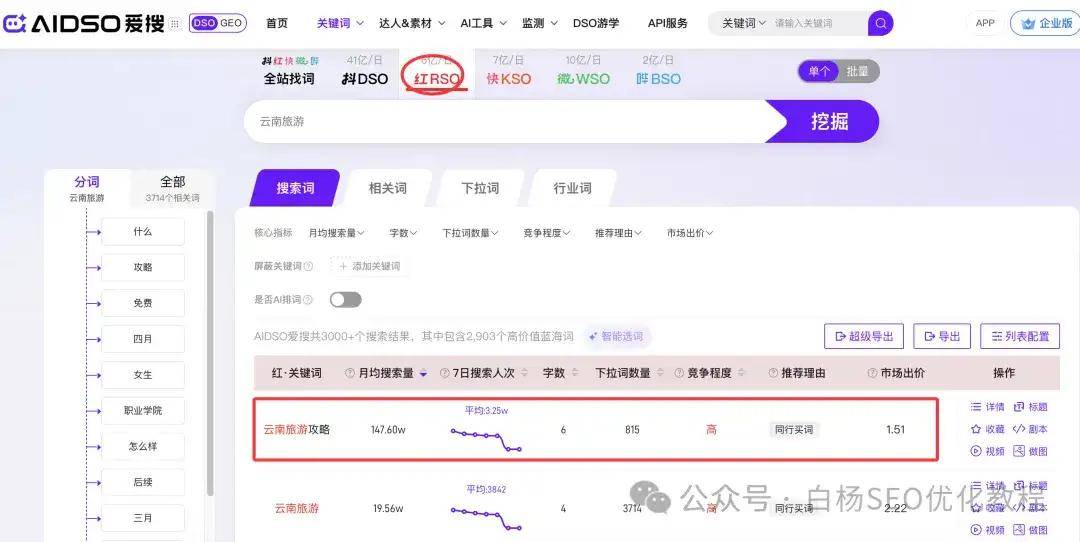Viewport: 1080px width, 542px height.
Task: Select the 快KSO platform tab
Action: (508, 72)
